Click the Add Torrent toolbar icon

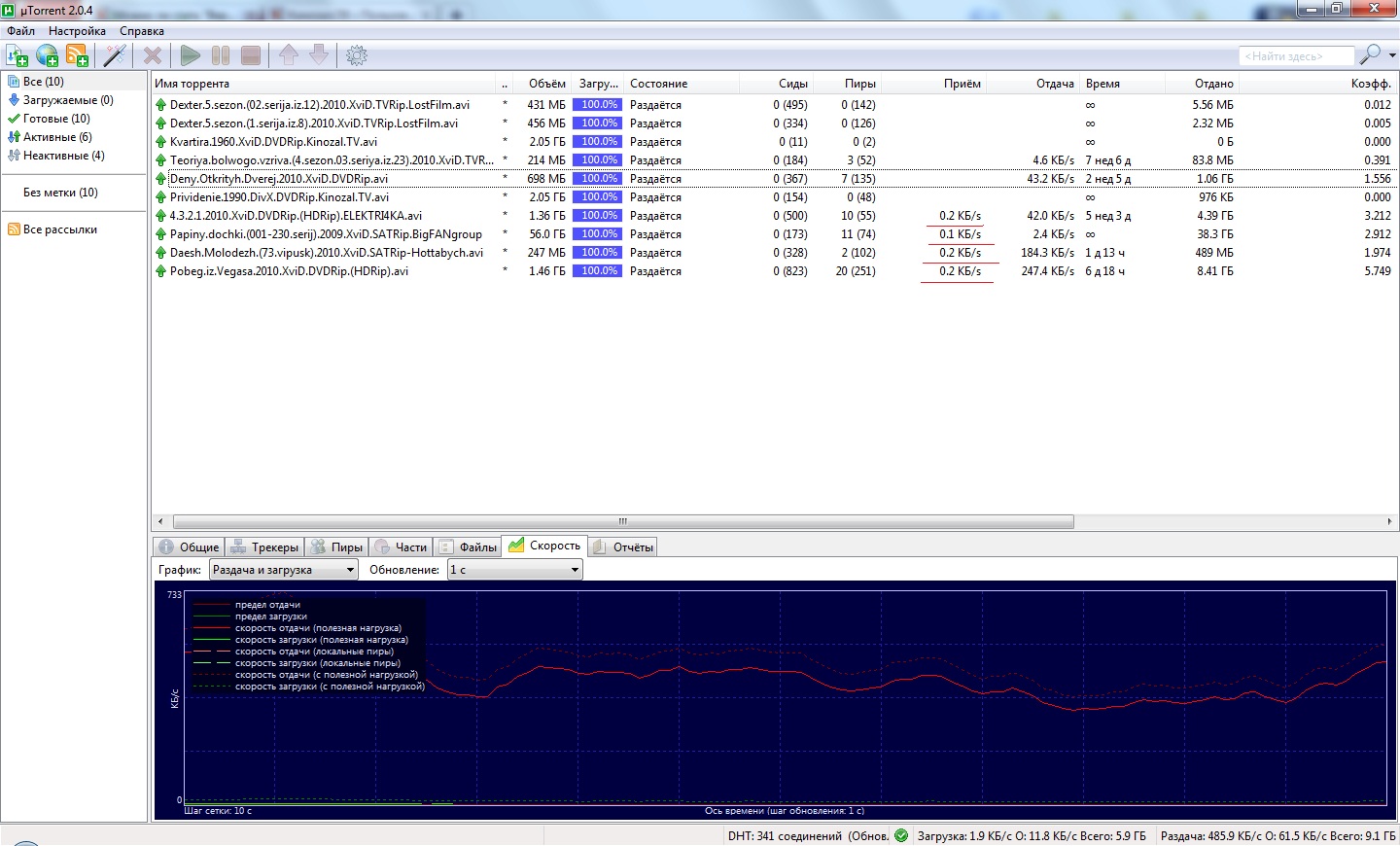(x=17, y=55)
